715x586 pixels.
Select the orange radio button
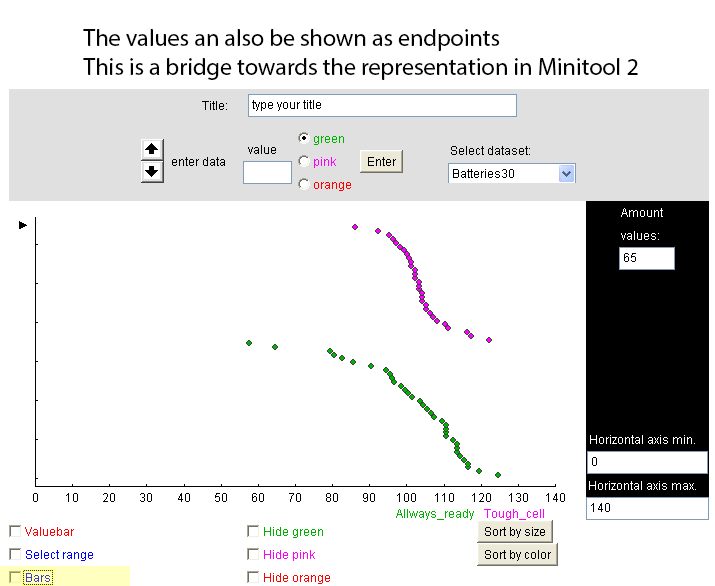[304, 184]
